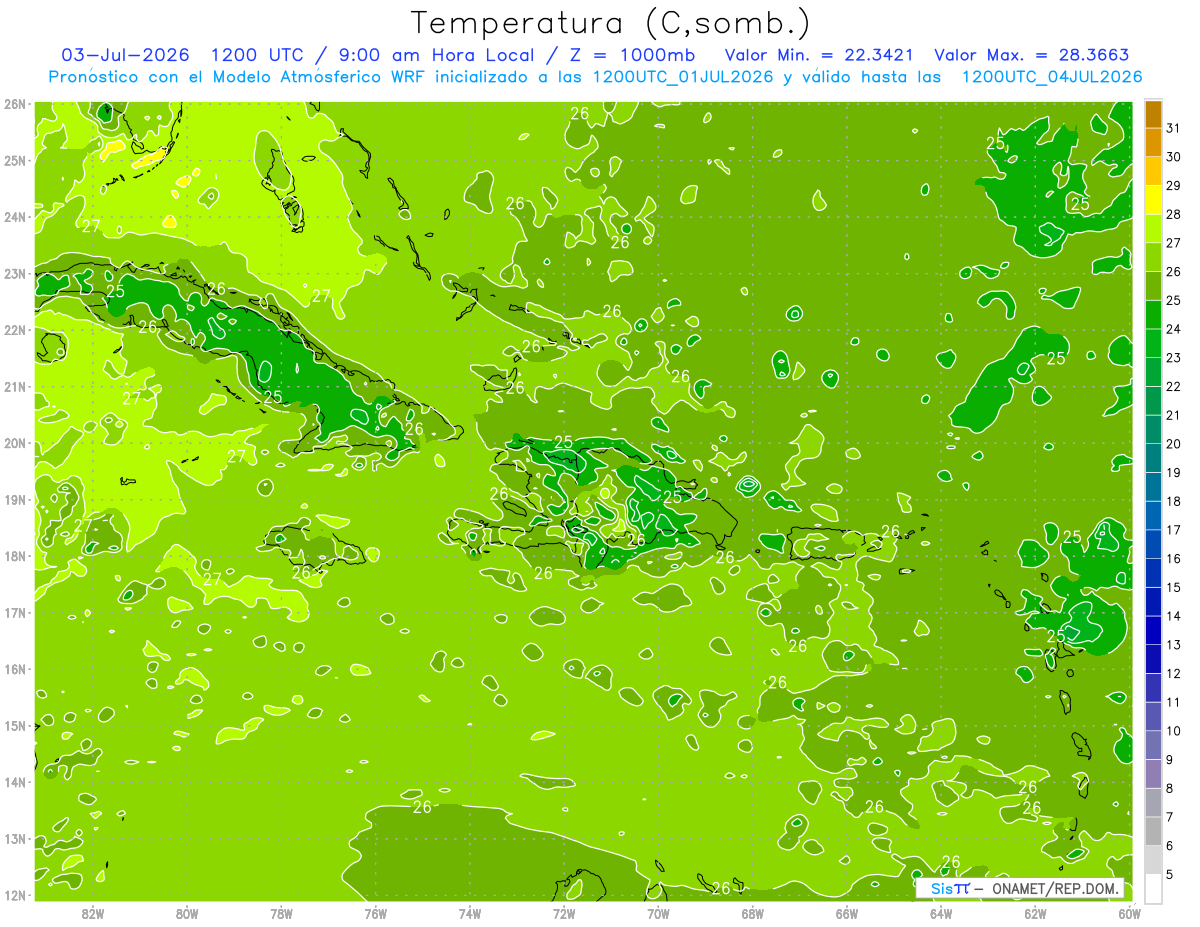Screen dimensions: 1200x927
Task: Pick the dark blue colorbar swatch between 13 and 14
Action: pyautogui.click(x=1153, y=630)
